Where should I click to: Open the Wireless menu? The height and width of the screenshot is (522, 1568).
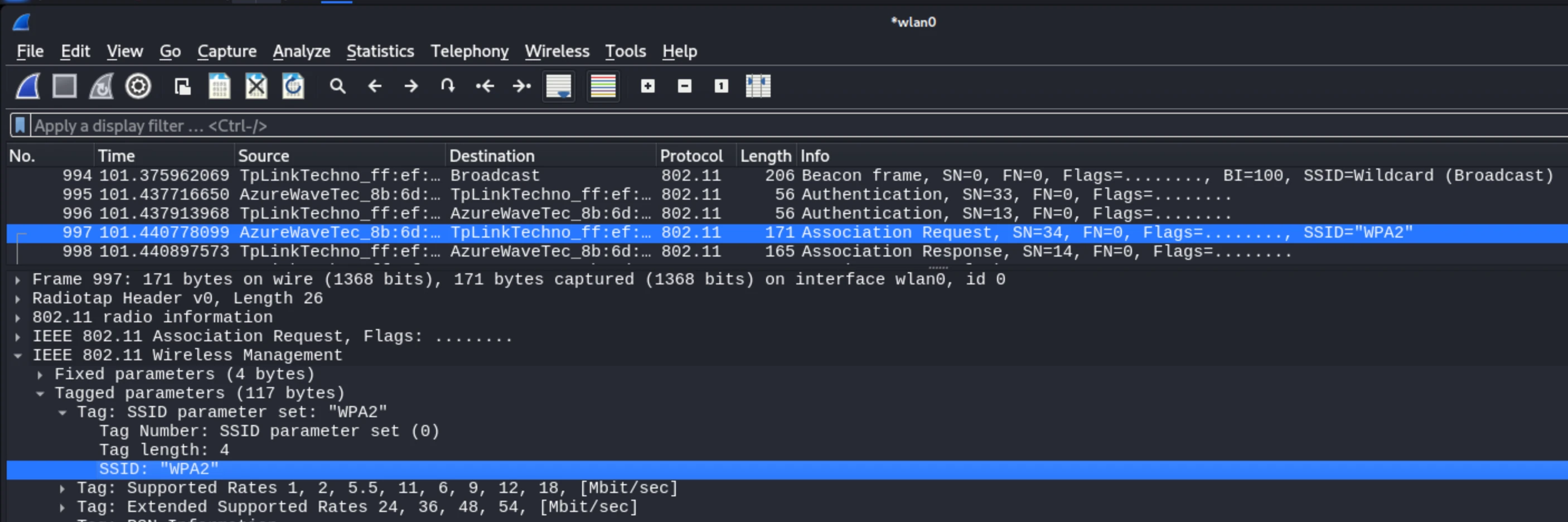(x=557, y=51)
